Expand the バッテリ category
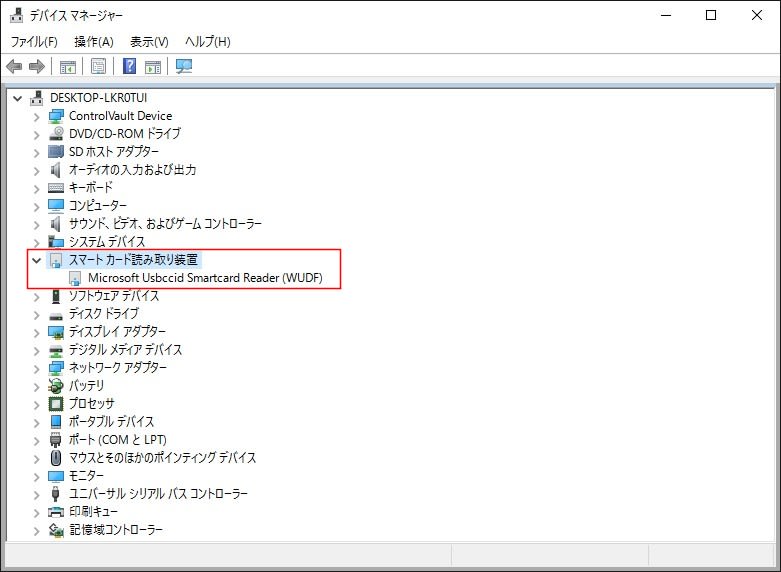The image size is (781, 572). [36, 386]
